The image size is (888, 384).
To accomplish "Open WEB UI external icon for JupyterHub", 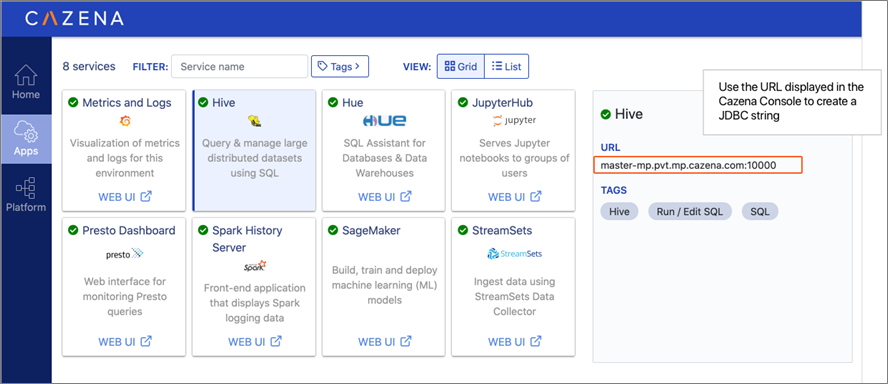I will point(536,196).
